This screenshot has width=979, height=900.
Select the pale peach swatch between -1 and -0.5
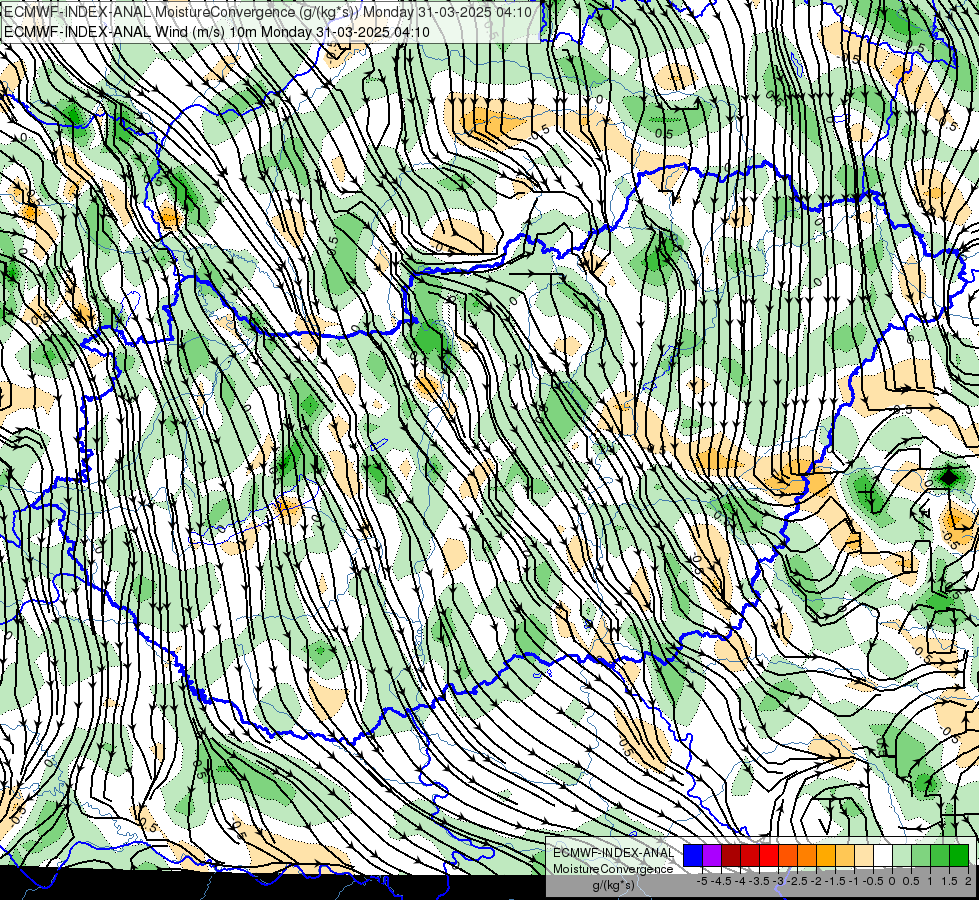(x=864, y=856)
